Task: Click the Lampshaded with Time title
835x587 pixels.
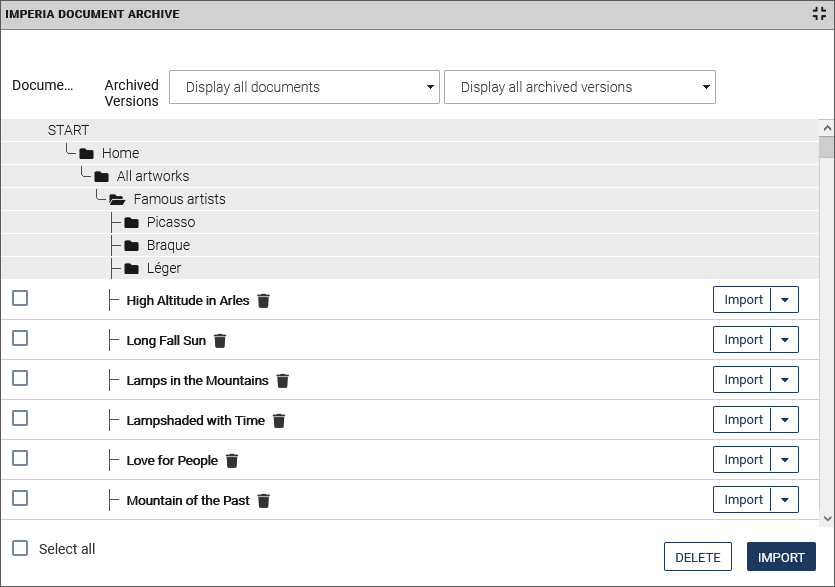Action: [x=195, y=420]
